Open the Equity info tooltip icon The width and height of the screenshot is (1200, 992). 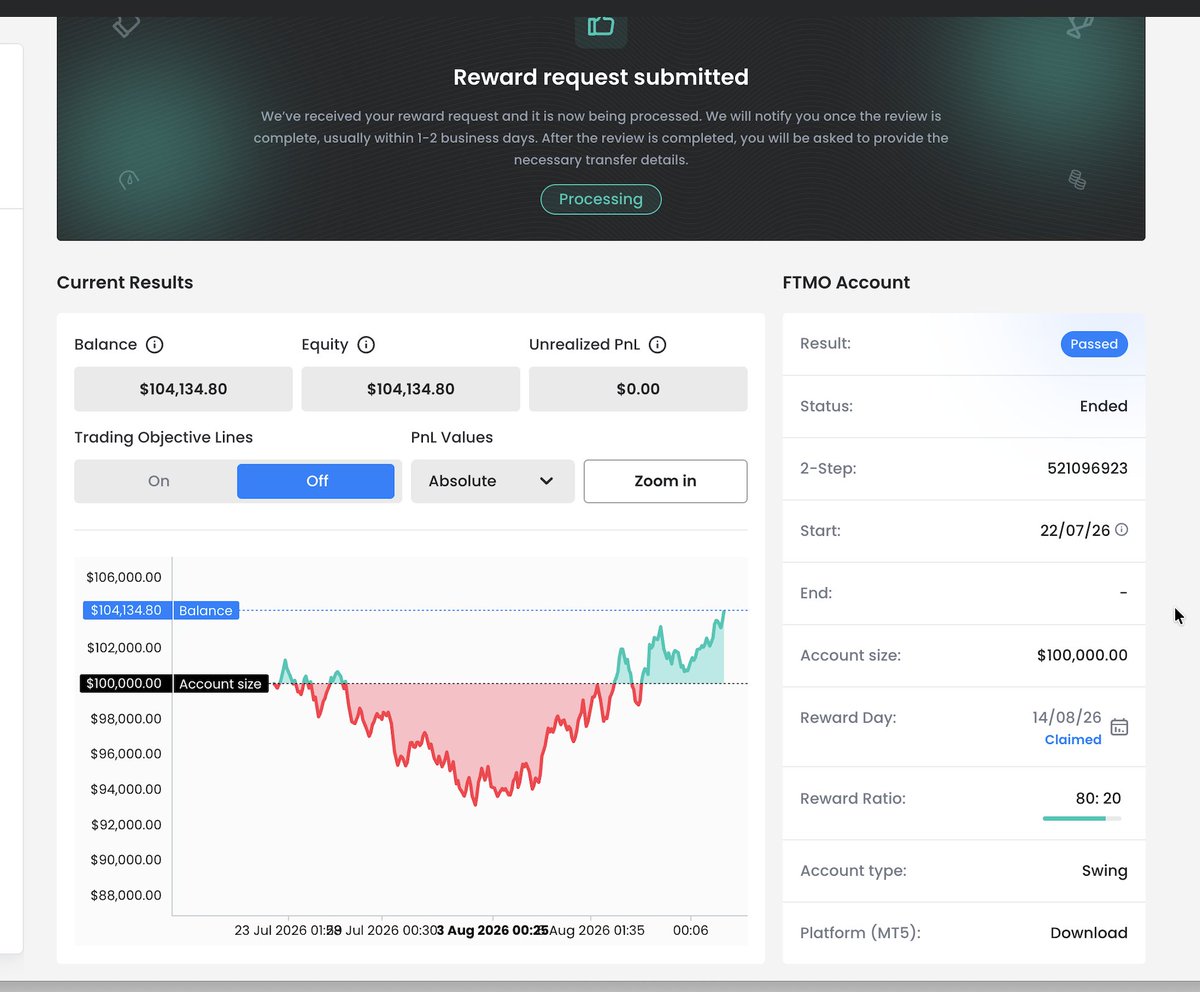pos(366,345)
